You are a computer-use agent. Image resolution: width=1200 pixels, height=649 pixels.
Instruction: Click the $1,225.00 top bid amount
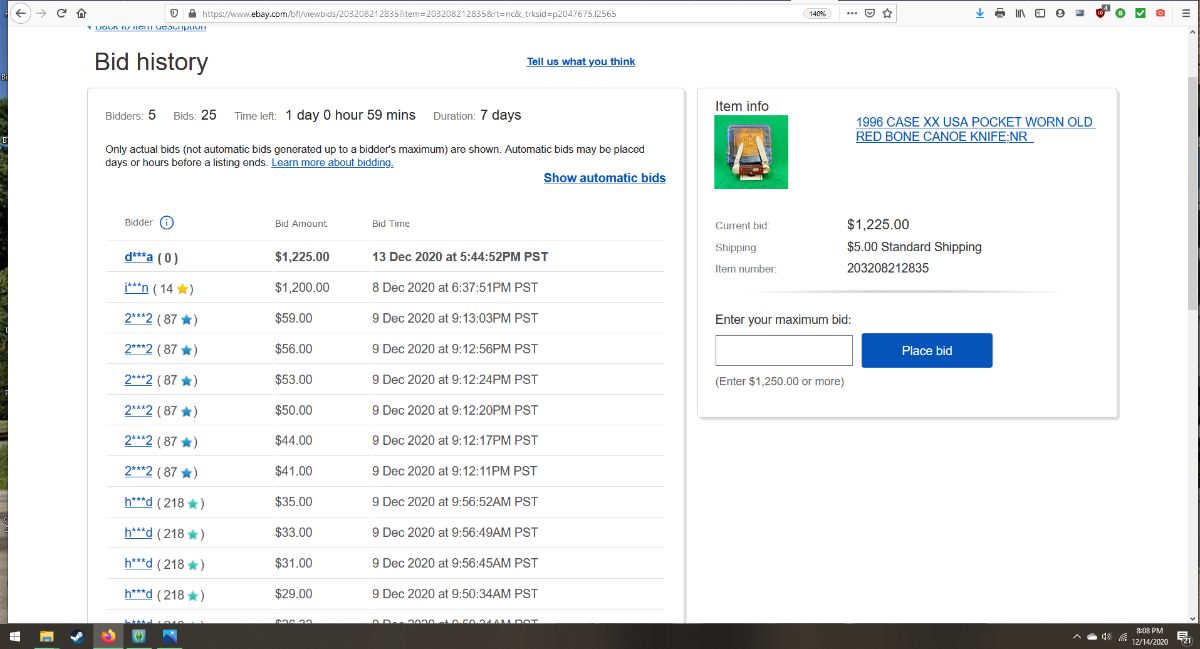pyautogui.click(x=302, y=257)
